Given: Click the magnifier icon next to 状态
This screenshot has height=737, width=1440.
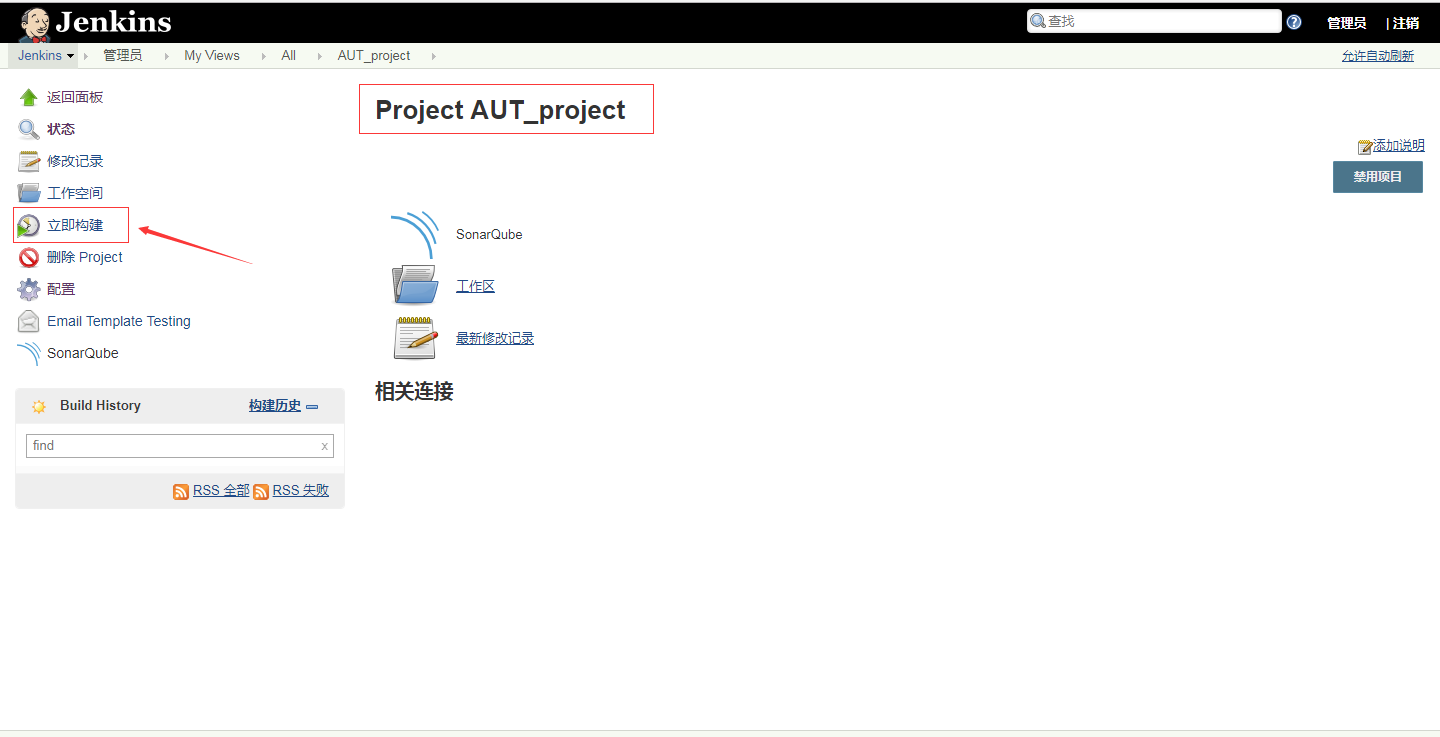Looking at the screenshot, I should tap(29, 129).
